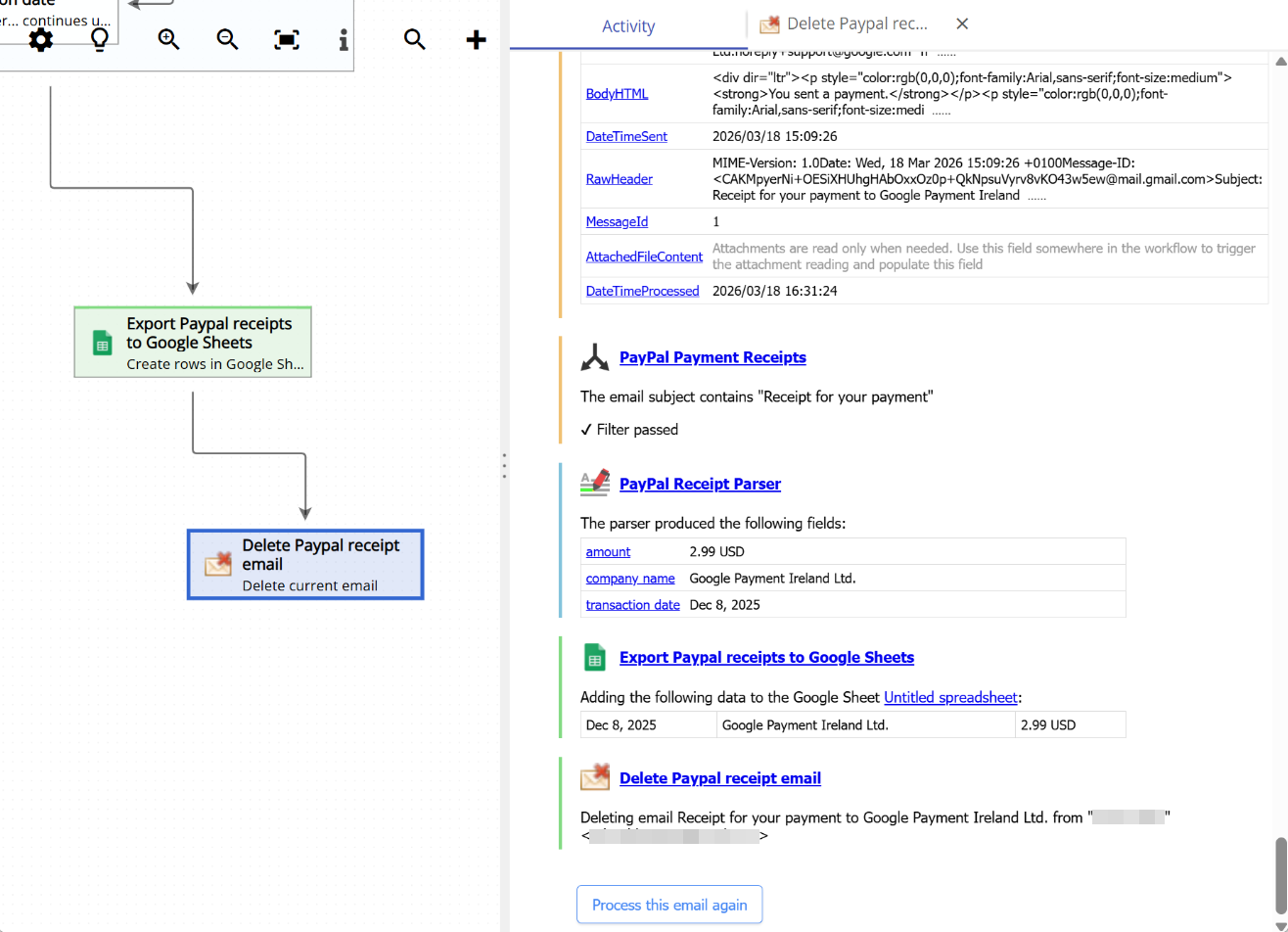Switch to the Activity tab
The image size is (1288, 932).
(x=628, y=25)
